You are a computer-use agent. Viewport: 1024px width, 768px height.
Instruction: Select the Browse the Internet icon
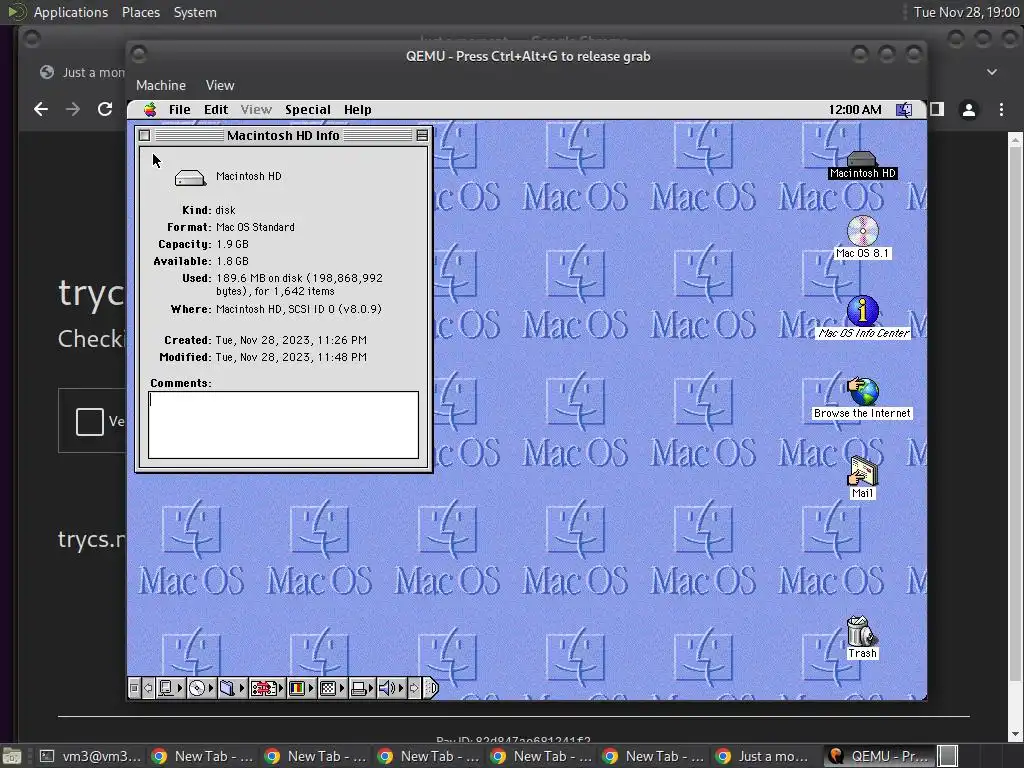(x=863, y=398)
